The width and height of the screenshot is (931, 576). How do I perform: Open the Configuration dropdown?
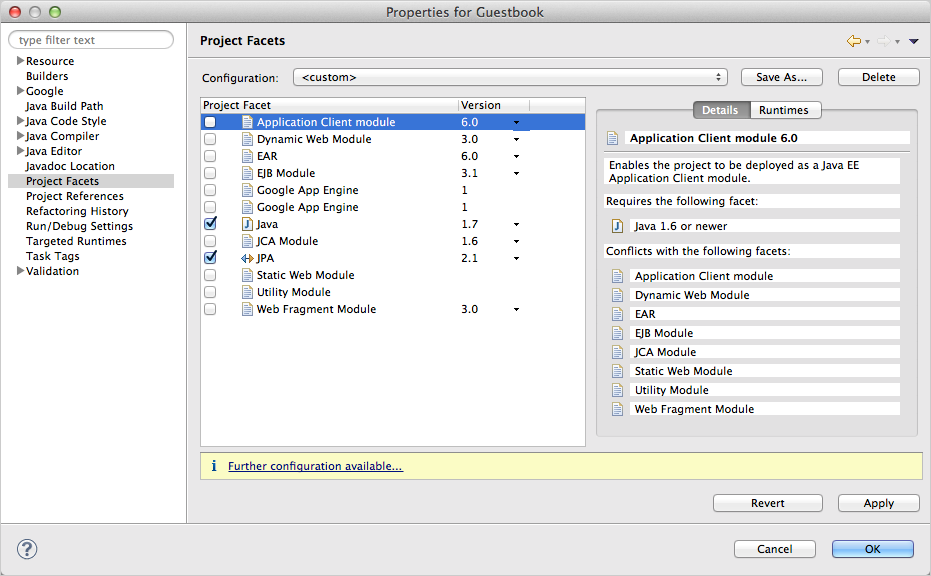510,77
